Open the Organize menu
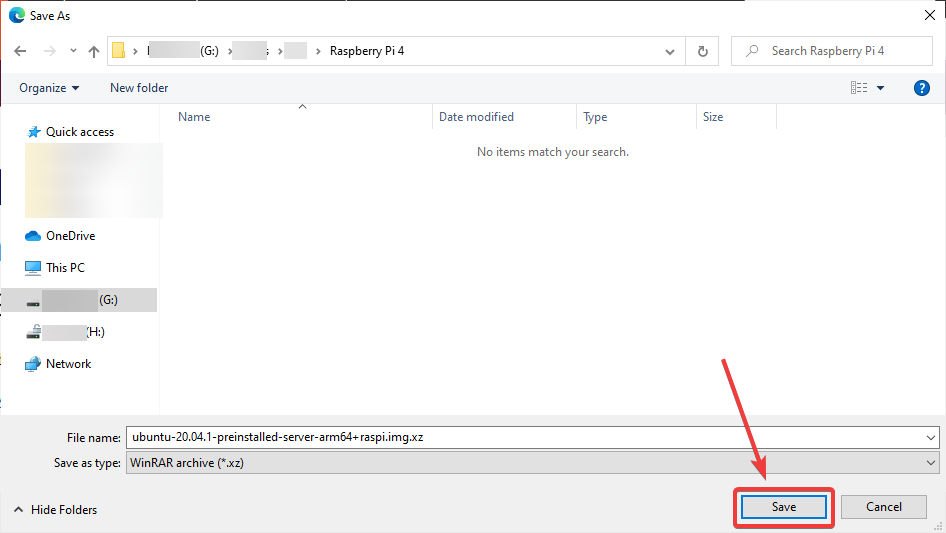The height and width of the screenshot is (533, 946). [x=49, y=88]
